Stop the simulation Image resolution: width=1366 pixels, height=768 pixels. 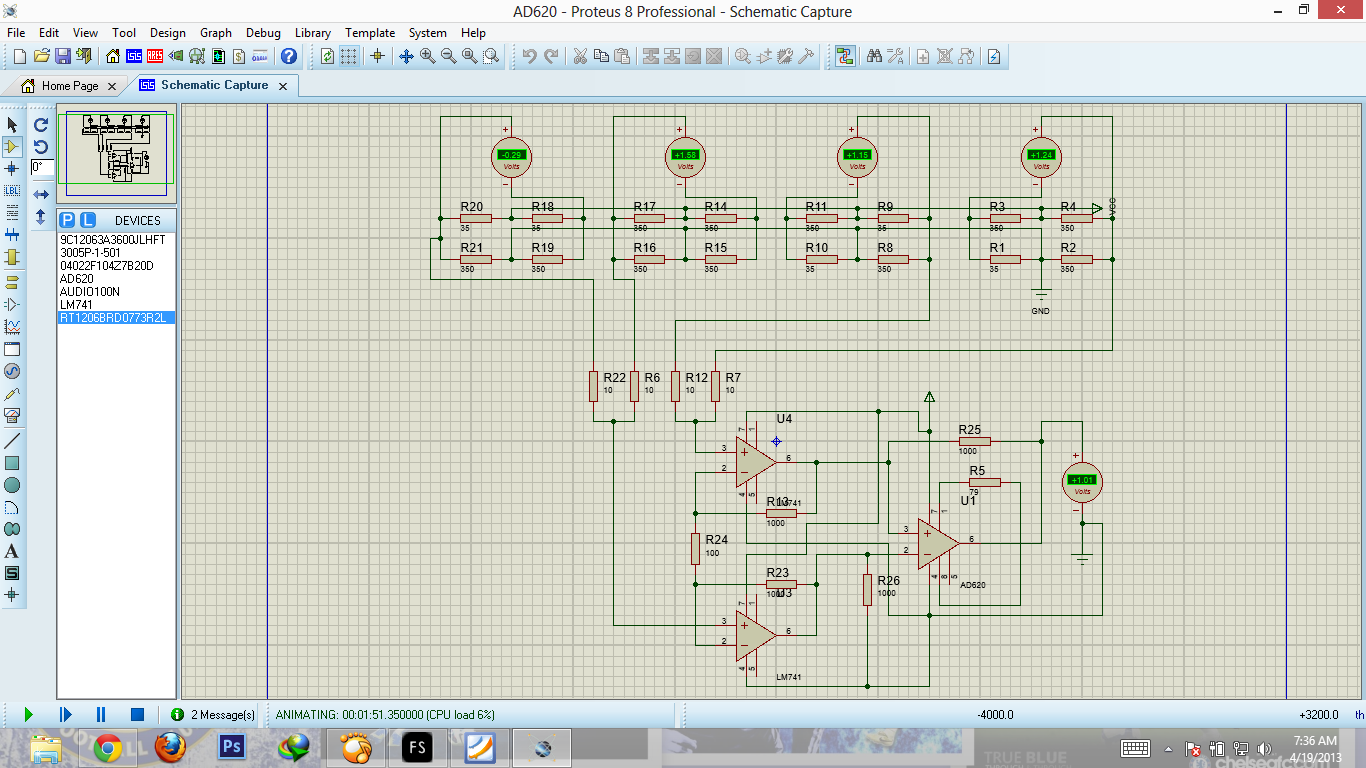click(137, 714)
